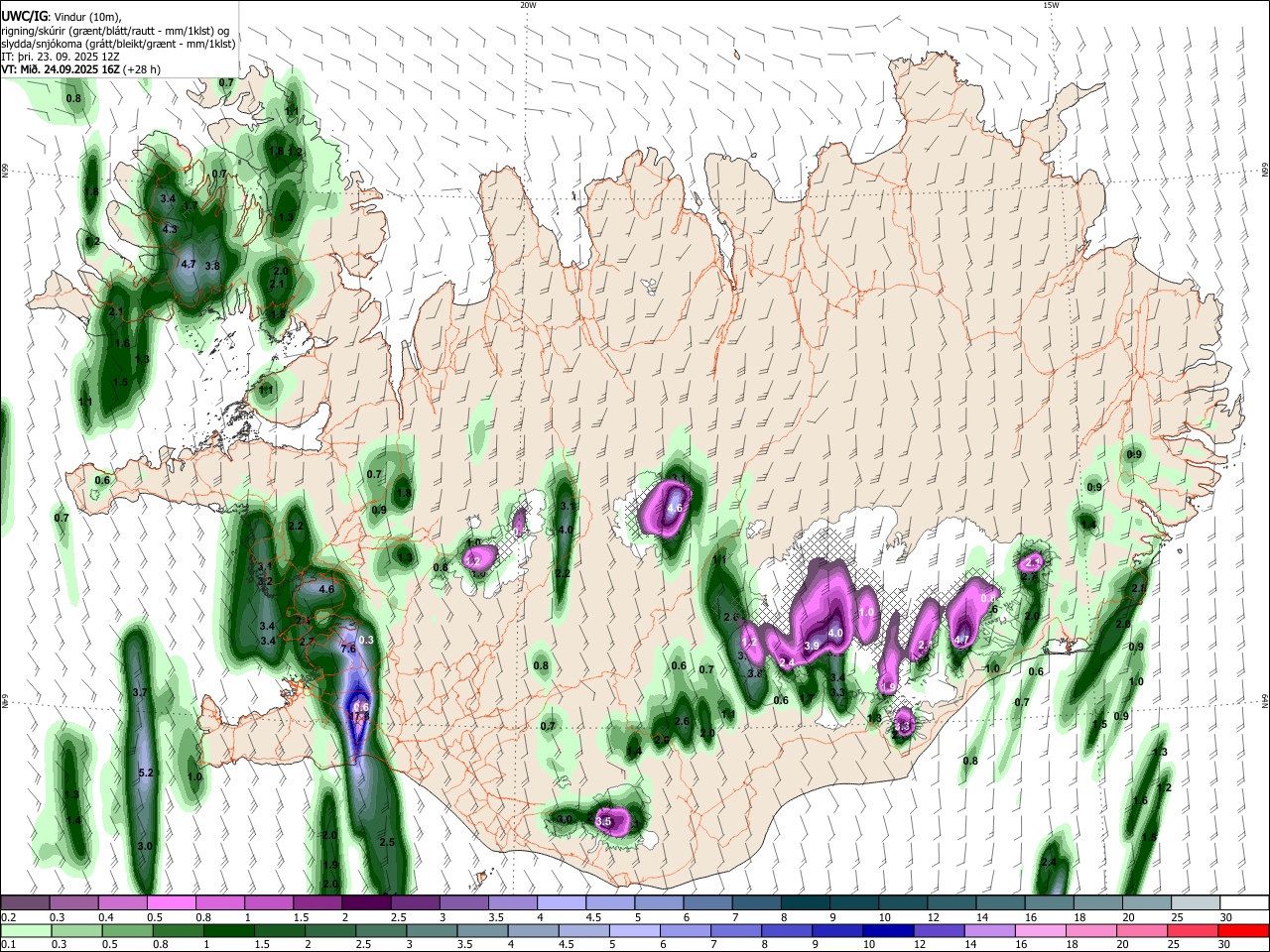Click the '3.5' value in the south coast snow patch
Screen dimensions: 1270x952
click(x=603, y=822)
